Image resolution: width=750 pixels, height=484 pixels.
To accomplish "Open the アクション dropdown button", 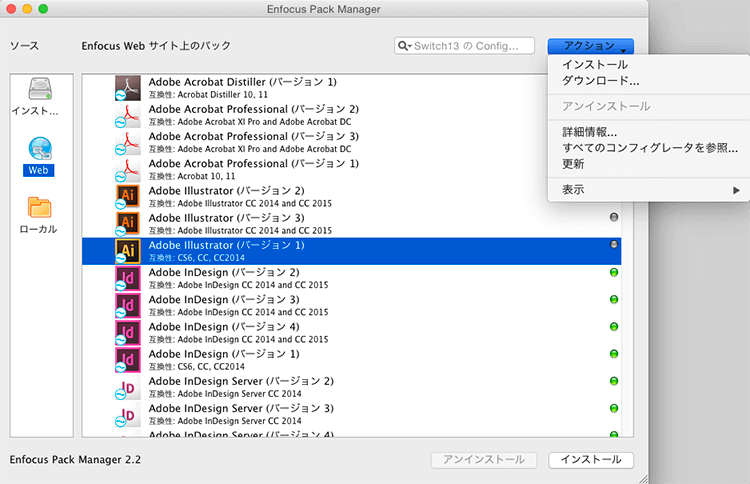I will 591,46.
